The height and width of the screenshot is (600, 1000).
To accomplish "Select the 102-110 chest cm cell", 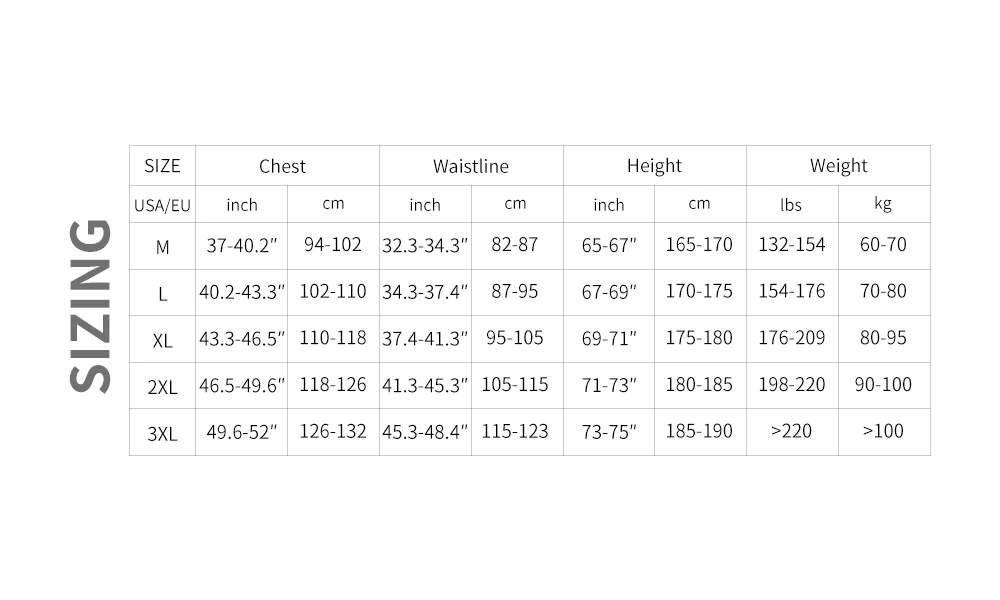I will pyautogui.click(x=333, y=291).
